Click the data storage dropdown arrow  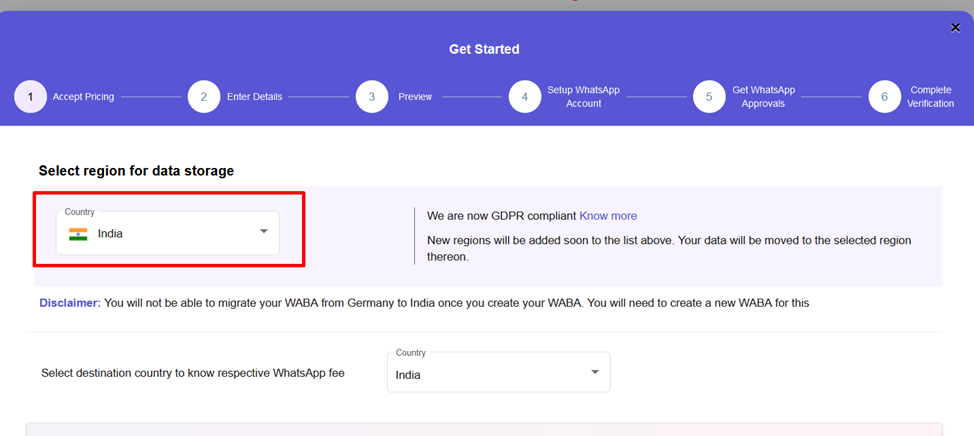[263, 231]
